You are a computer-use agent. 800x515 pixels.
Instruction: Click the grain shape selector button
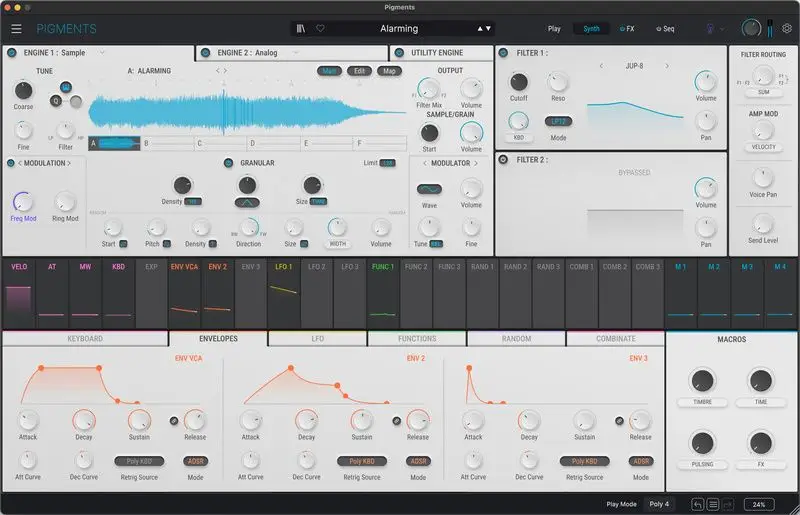pos(247,203)
